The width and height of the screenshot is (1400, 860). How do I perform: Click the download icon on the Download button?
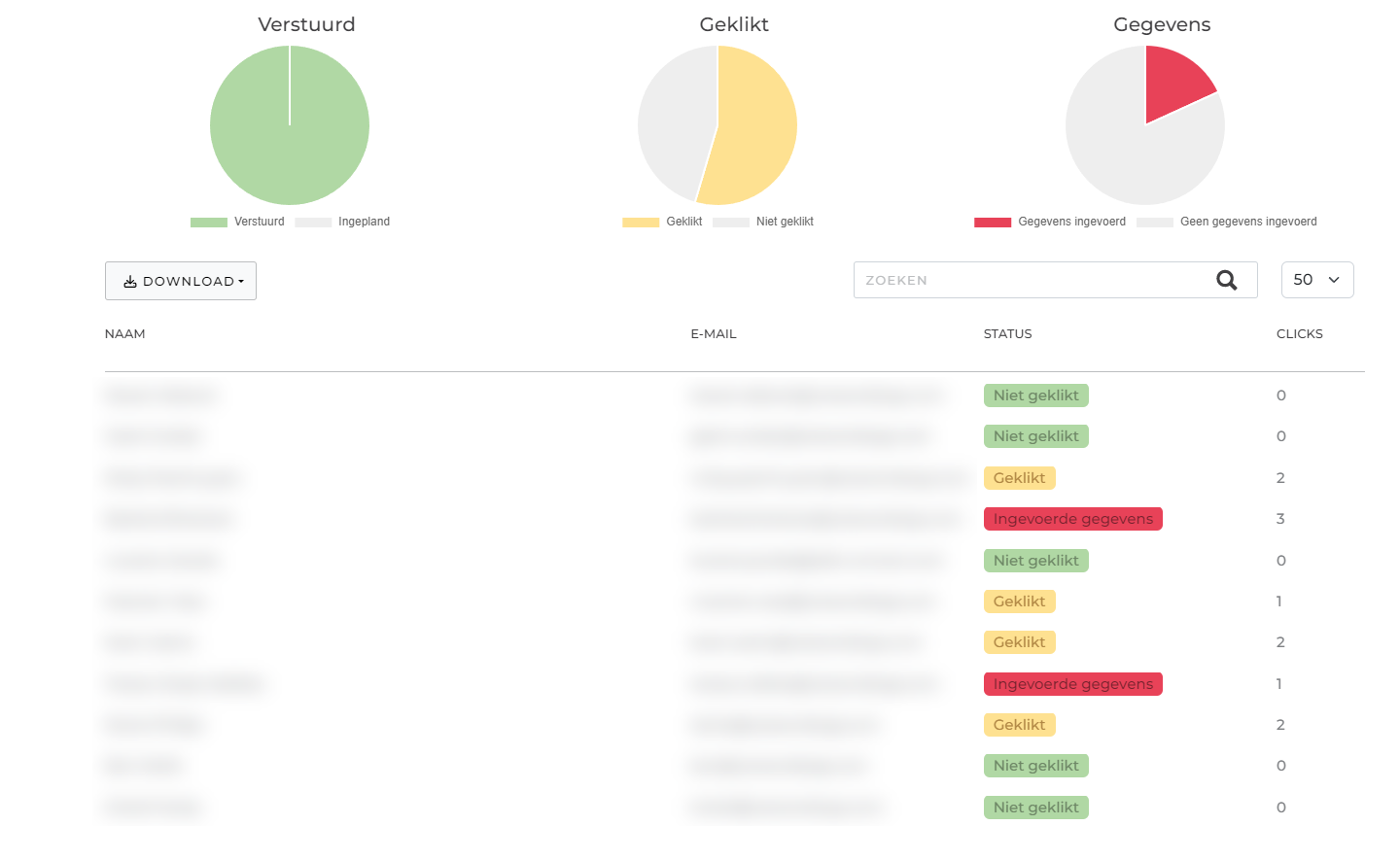(129, 280)
